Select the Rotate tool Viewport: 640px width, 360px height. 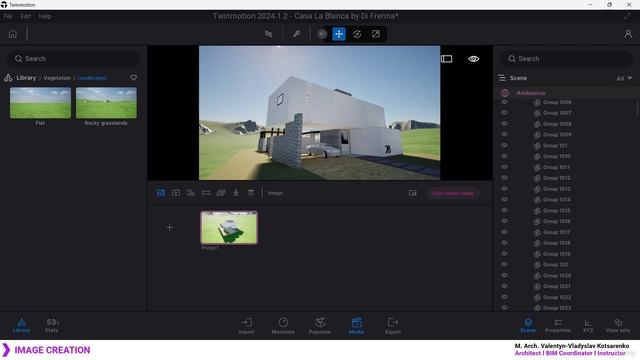pyautogui.click(x=357, y=34)
